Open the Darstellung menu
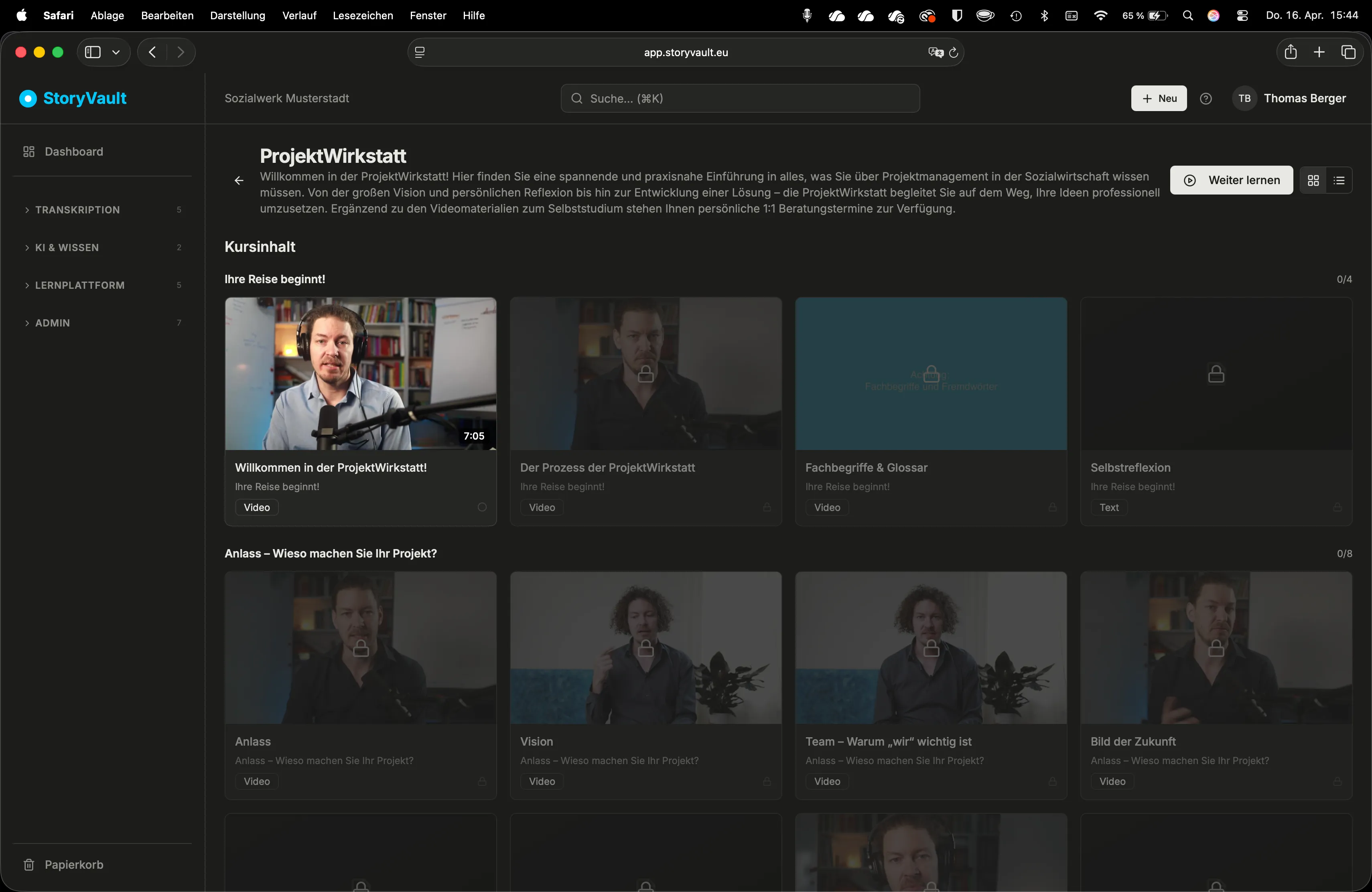This screenshot has width=1372, height=892. [x=237, y=16]
